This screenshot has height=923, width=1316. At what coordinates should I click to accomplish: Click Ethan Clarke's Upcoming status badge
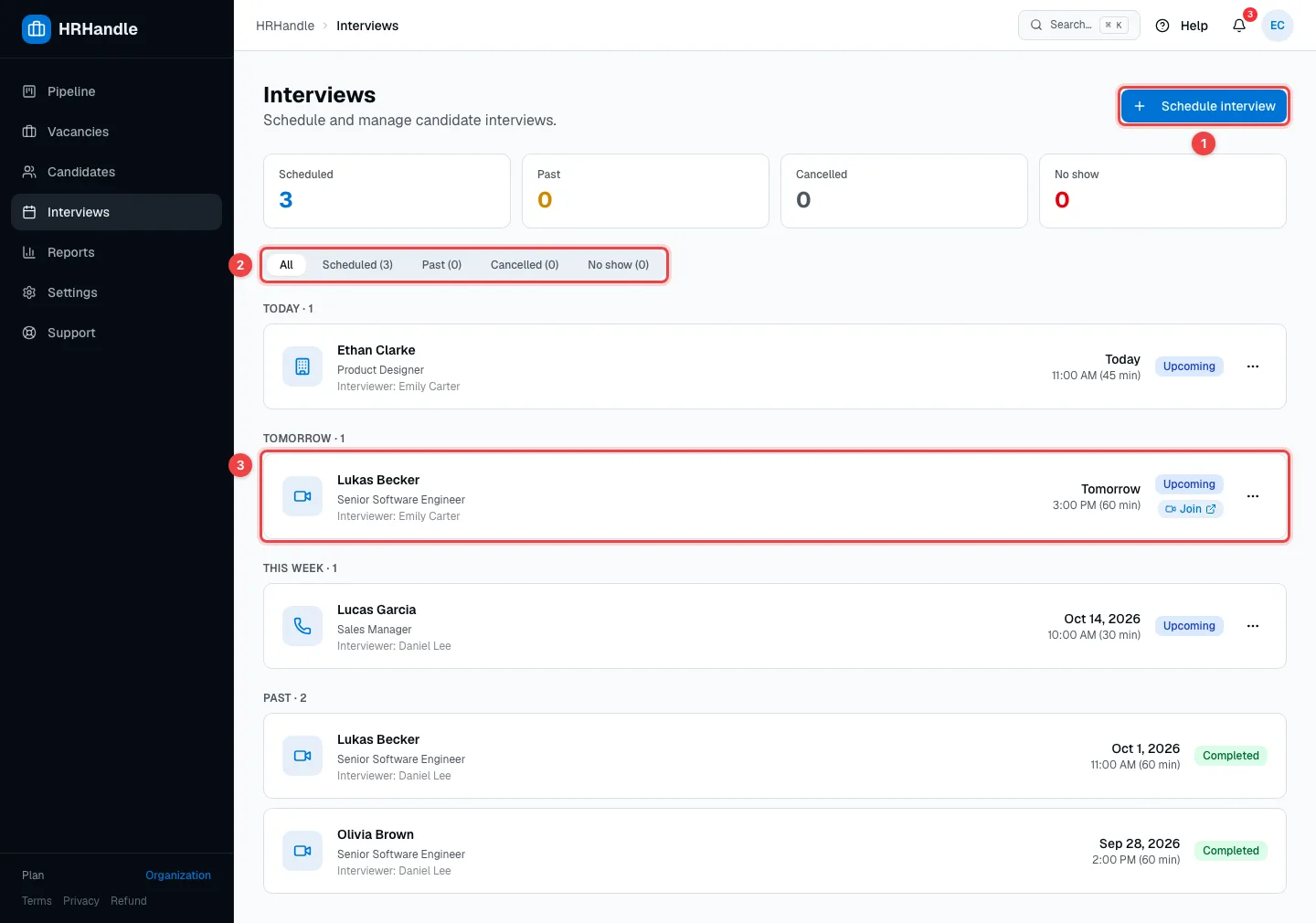[x=1189, y=366]
